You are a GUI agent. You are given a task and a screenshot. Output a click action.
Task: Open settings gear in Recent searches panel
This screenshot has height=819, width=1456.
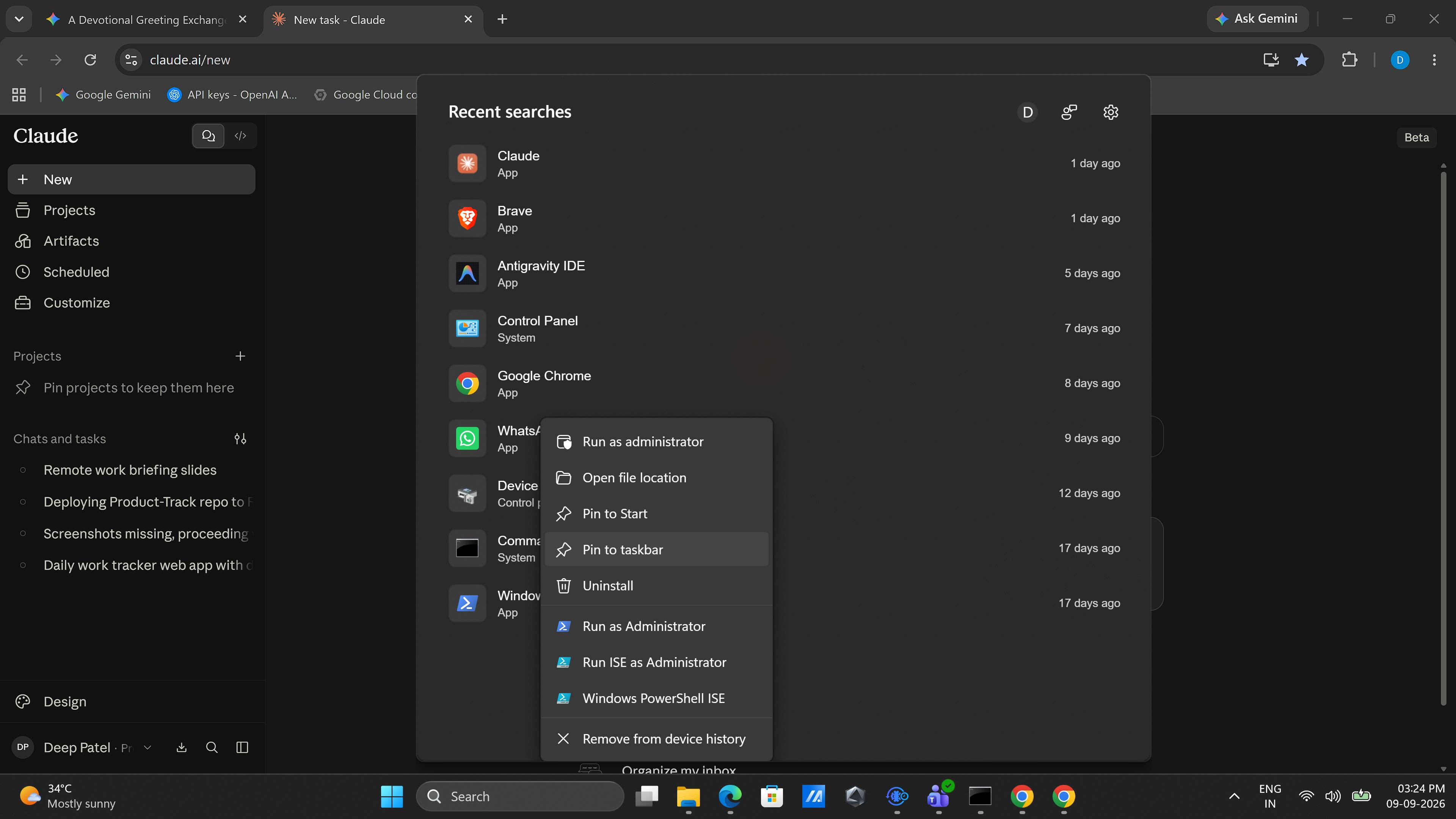pos(1110,112)
